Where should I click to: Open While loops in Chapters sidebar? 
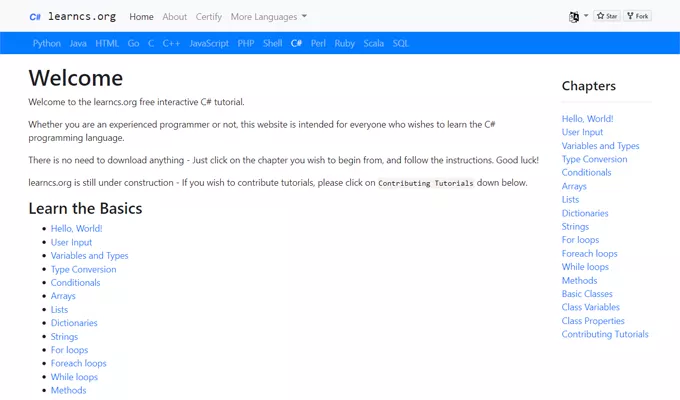point(585,267)
